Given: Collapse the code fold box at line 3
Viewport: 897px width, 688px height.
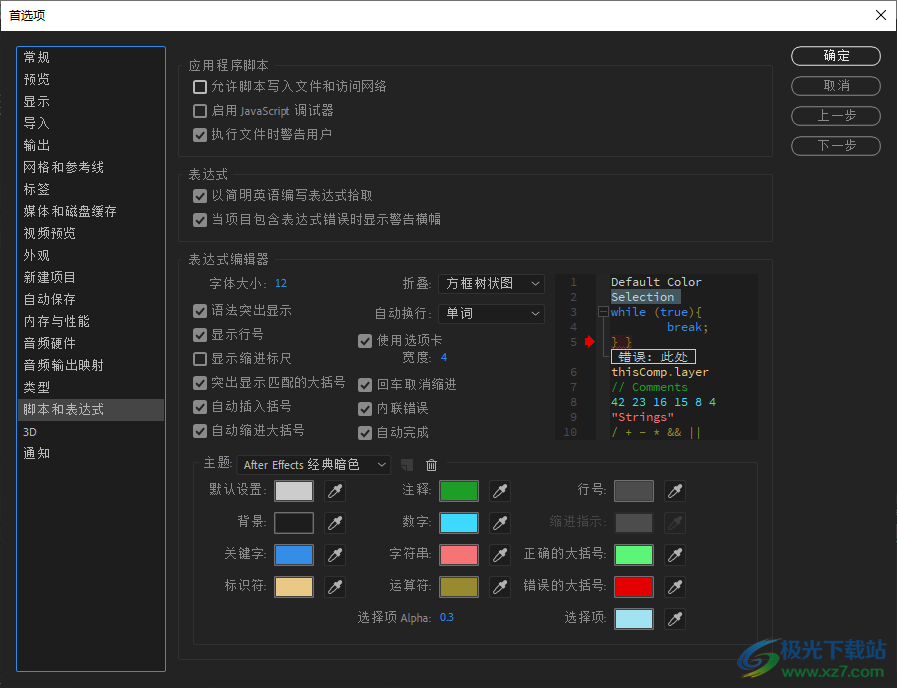Looking at the screenshot, I should pos(603,312).
